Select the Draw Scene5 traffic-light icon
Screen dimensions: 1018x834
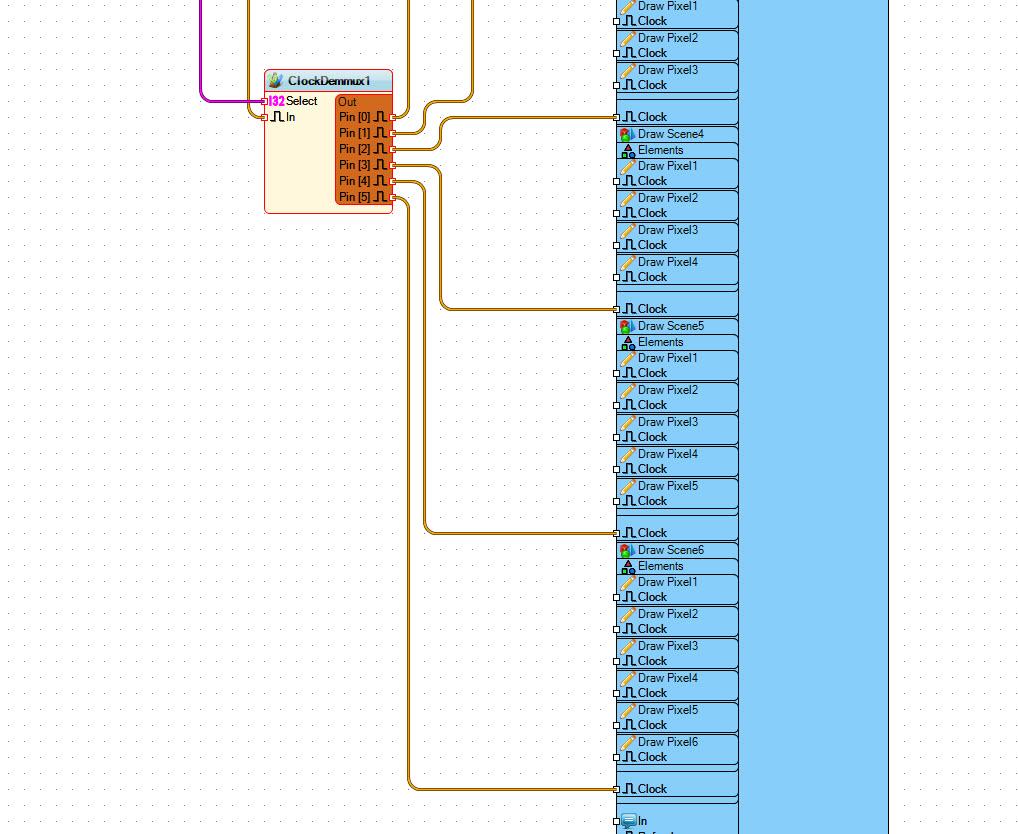click(x=627, y=326)
